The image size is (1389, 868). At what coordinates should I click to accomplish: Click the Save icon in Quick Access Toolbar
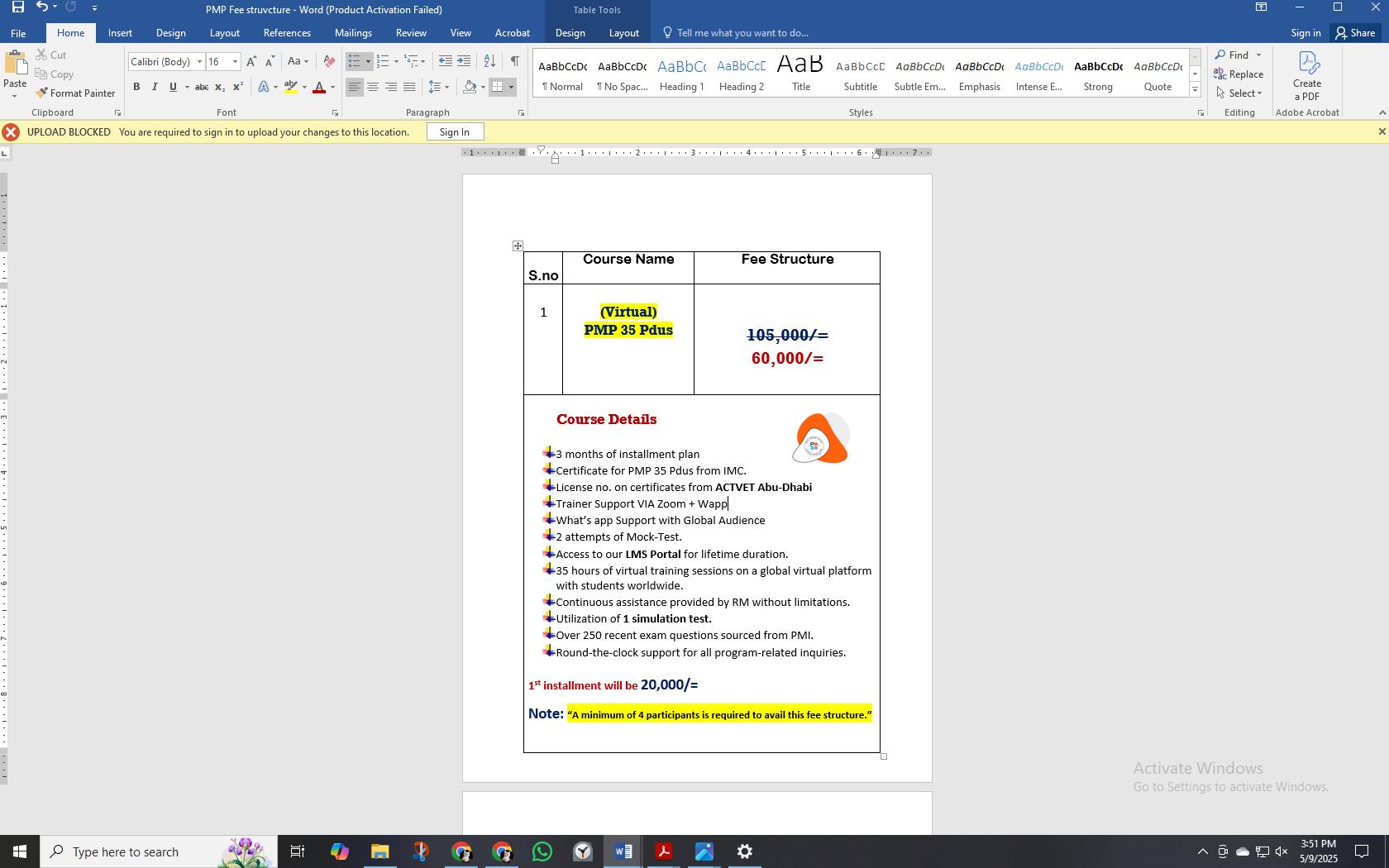pyautogui.click(x=17, y=7)
